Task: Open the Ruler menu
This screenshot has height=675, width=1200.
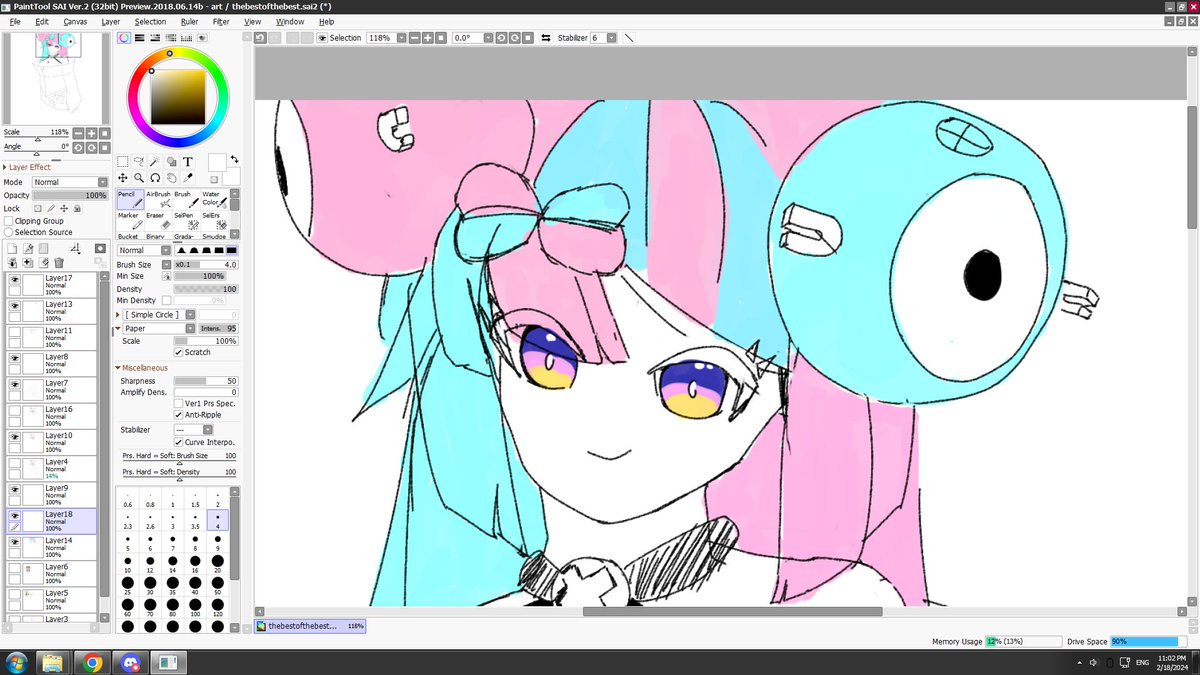Action: coord(189,21)
